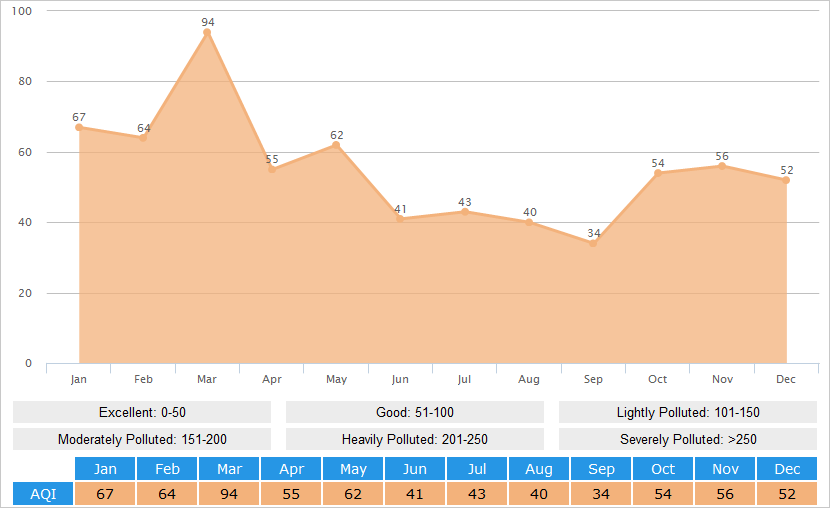Image resolution: width=830 pixels, height=508 pixels.
Task: Click the Severely Polluted: >250 legend box
Action: pos(688,439)
